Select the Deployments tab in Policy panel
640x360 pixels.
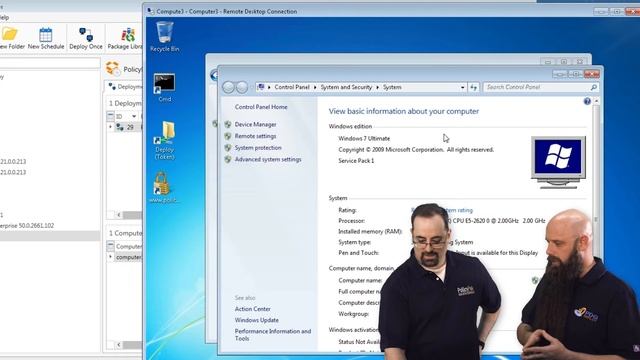(125, 87)
